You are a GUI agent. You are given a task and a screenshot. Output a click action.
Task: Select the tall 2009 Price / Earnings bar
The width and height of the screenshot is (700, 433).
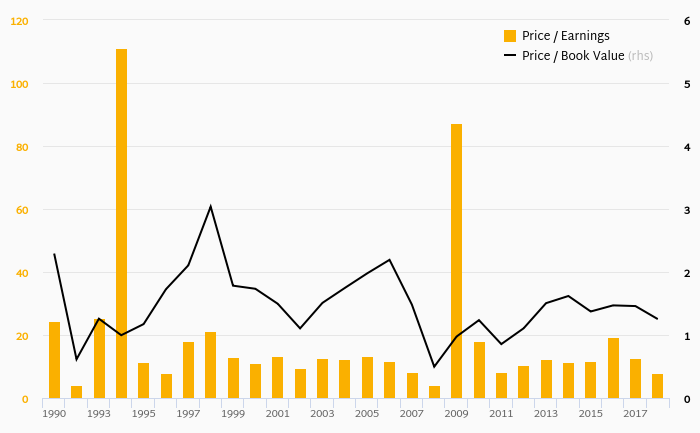click(456, 261)
